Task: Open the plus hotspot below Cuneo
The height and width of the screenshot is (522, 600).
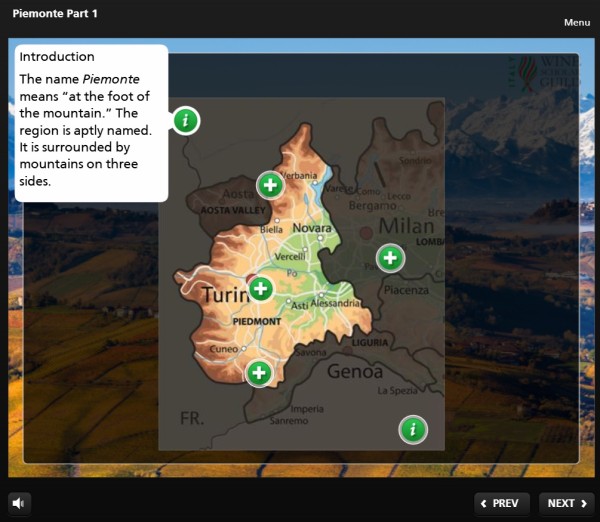Action: (259, 373)
